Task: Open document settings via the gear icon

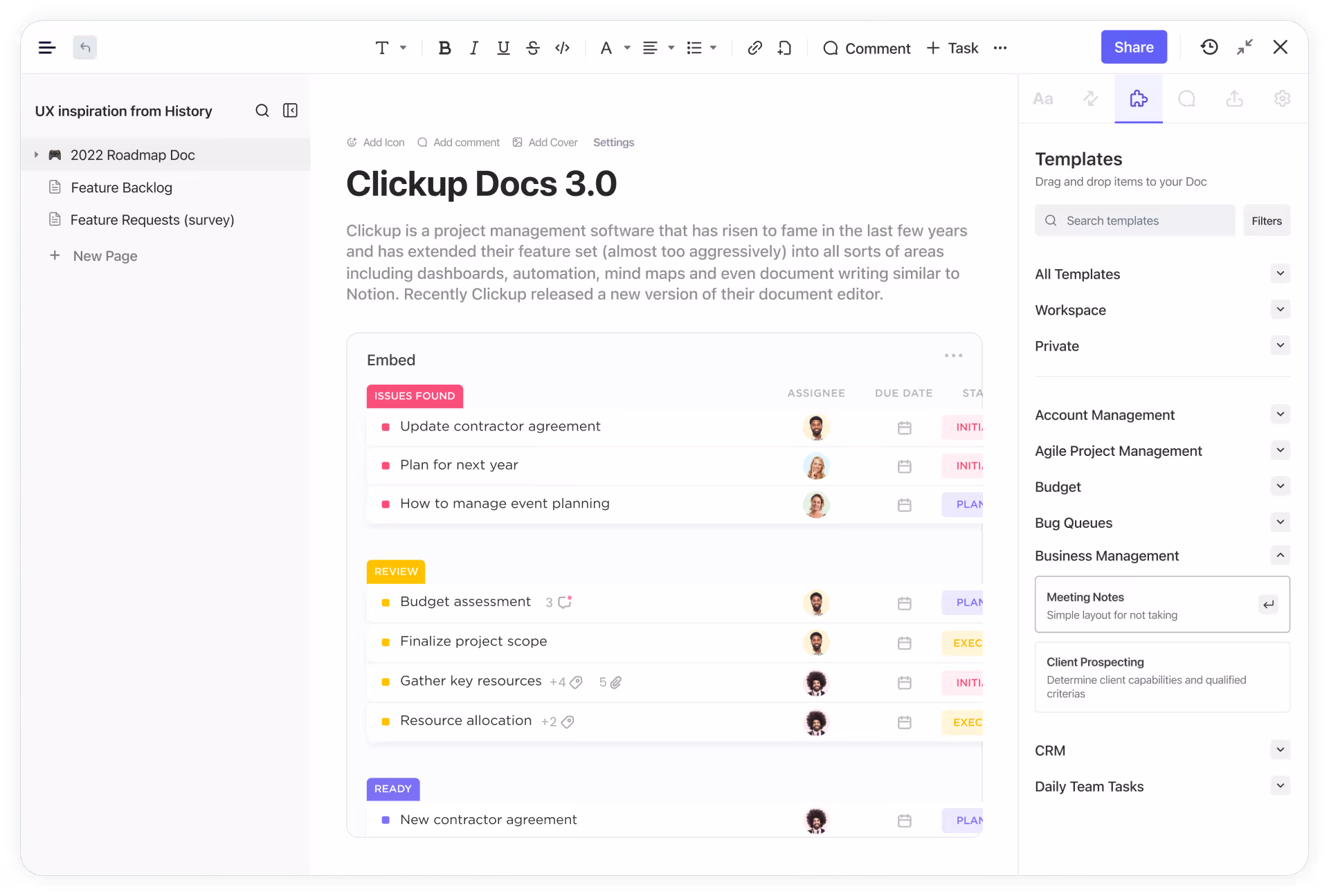Action: [1282, 99]
